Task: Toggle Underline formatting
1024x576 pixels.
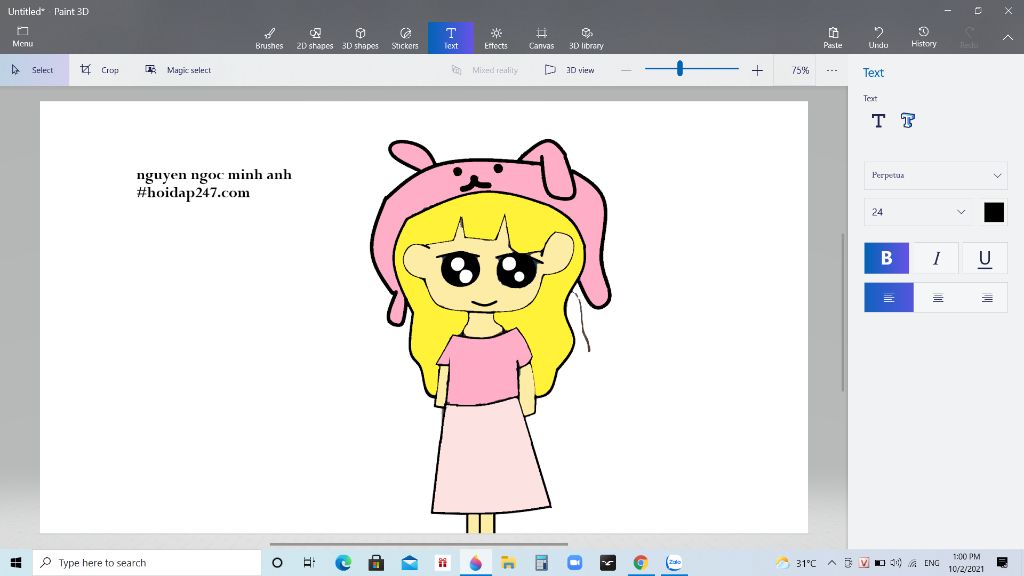Action: click(x=985, y=258)
